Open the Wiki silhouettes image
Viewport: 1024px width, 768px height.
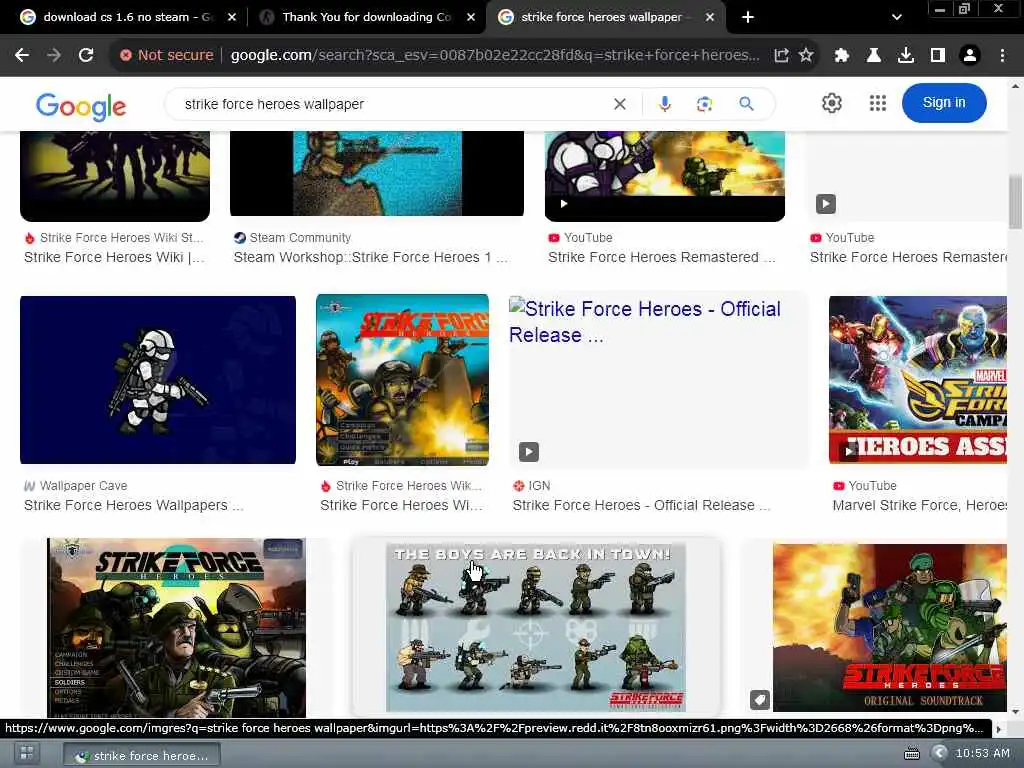pos(115,176)
